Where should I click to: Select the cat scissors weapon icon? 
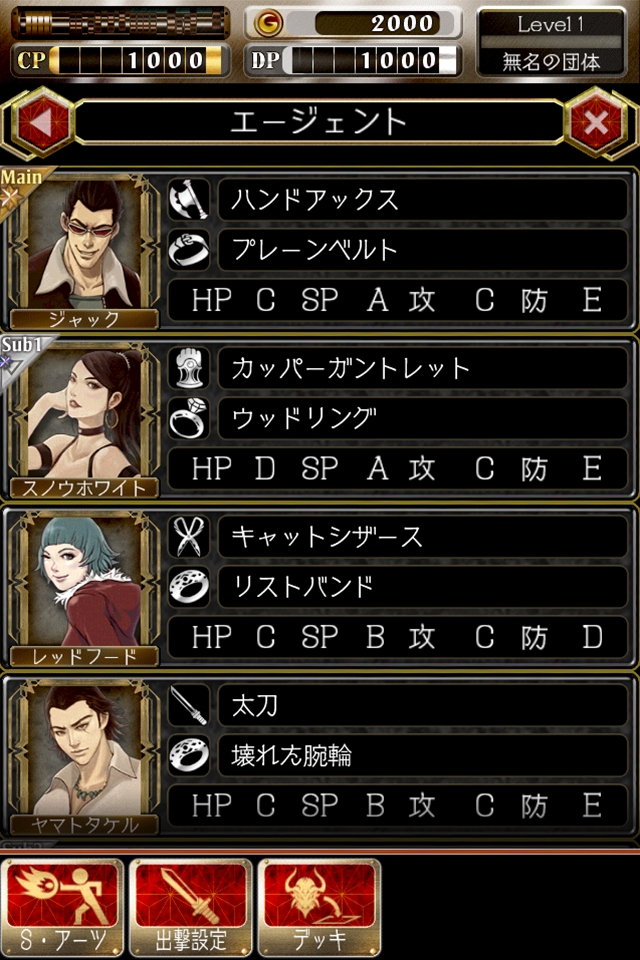tap(189, 536)
